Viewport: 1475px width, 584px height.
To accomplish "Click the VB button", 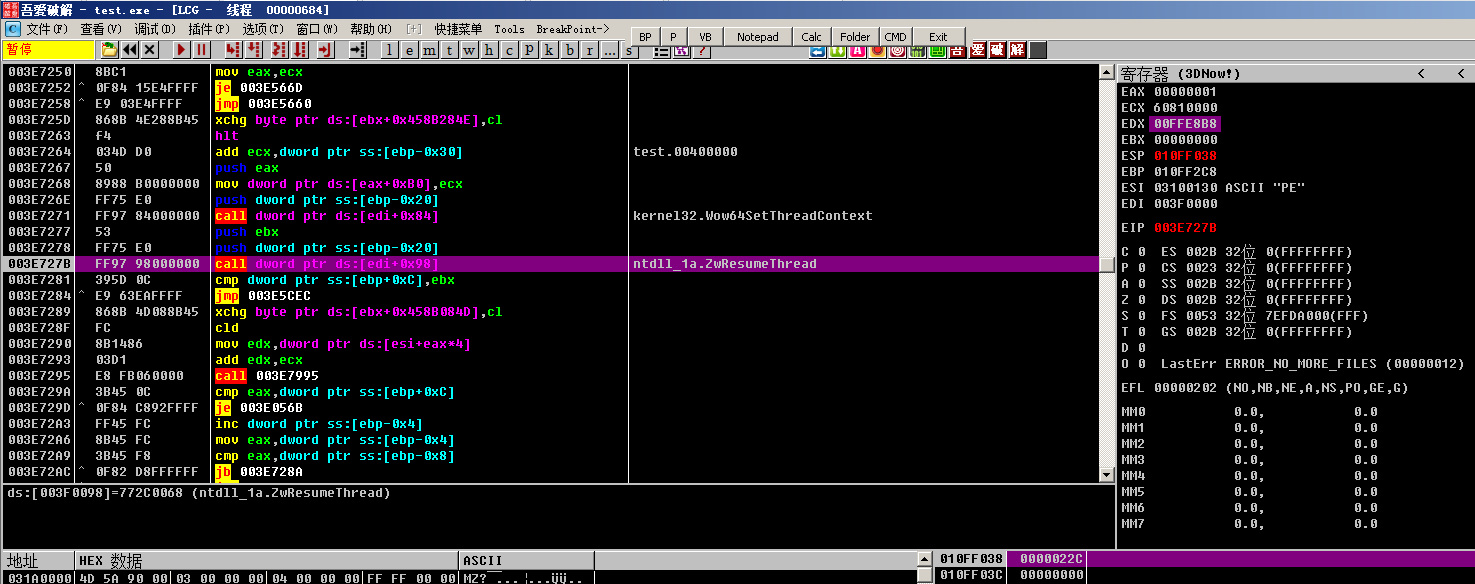I will (705, 37).
